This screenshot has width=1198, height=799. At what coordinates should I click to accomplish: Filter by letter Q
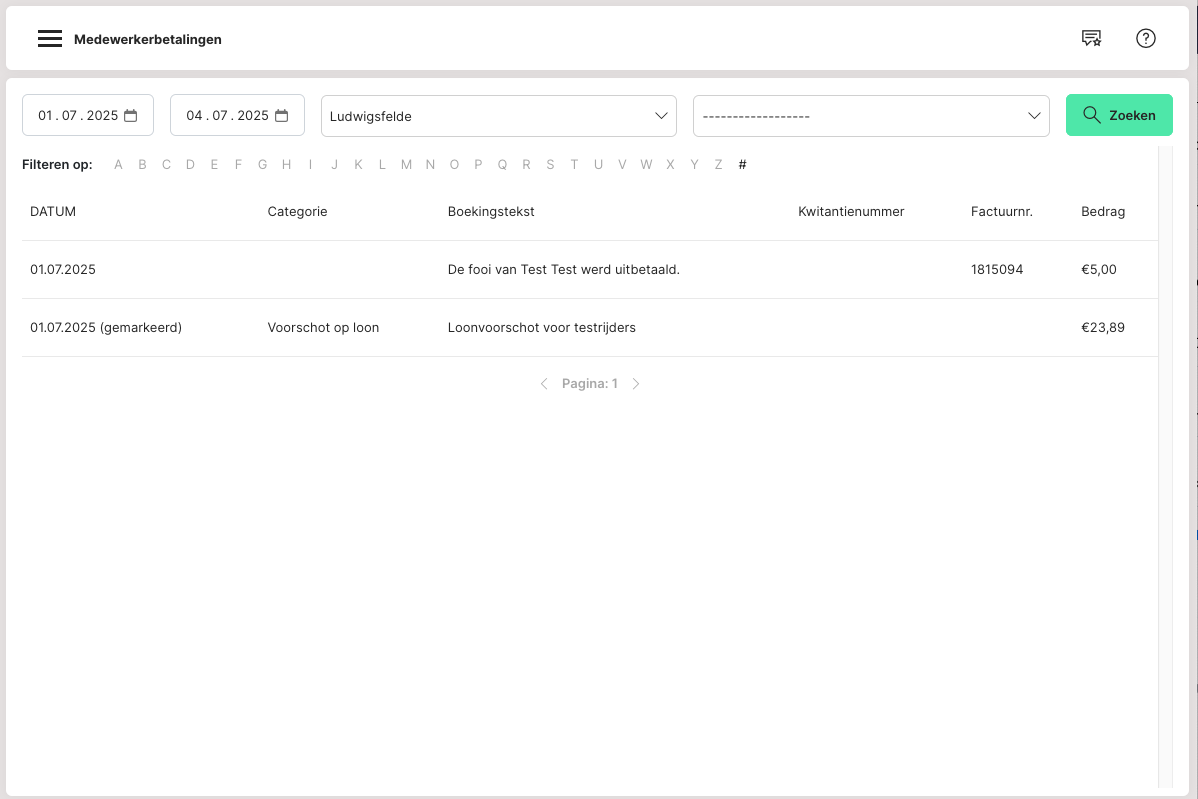point(502,164)
